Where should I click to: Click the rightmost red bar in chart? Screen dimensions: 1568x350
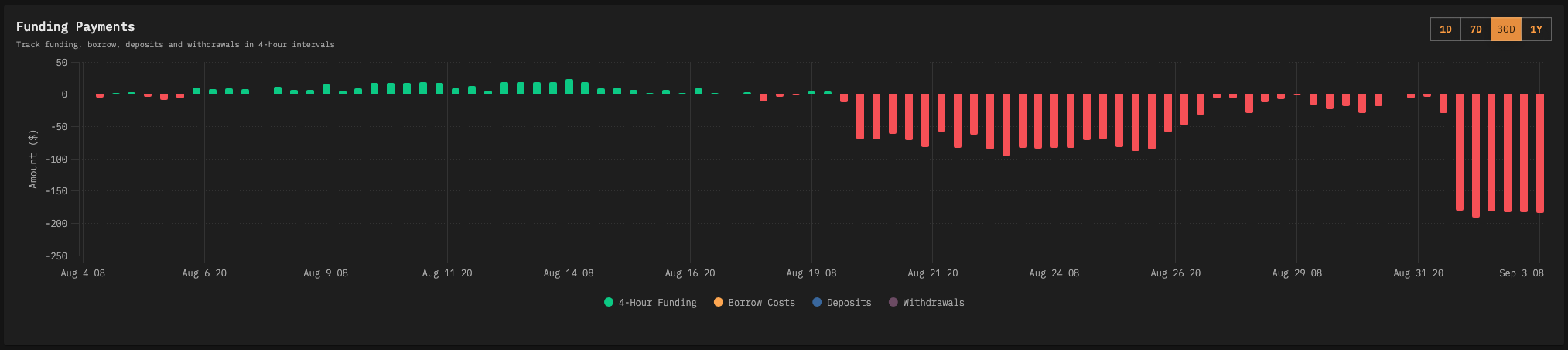pyautogui.click(x=1539, y=153)
